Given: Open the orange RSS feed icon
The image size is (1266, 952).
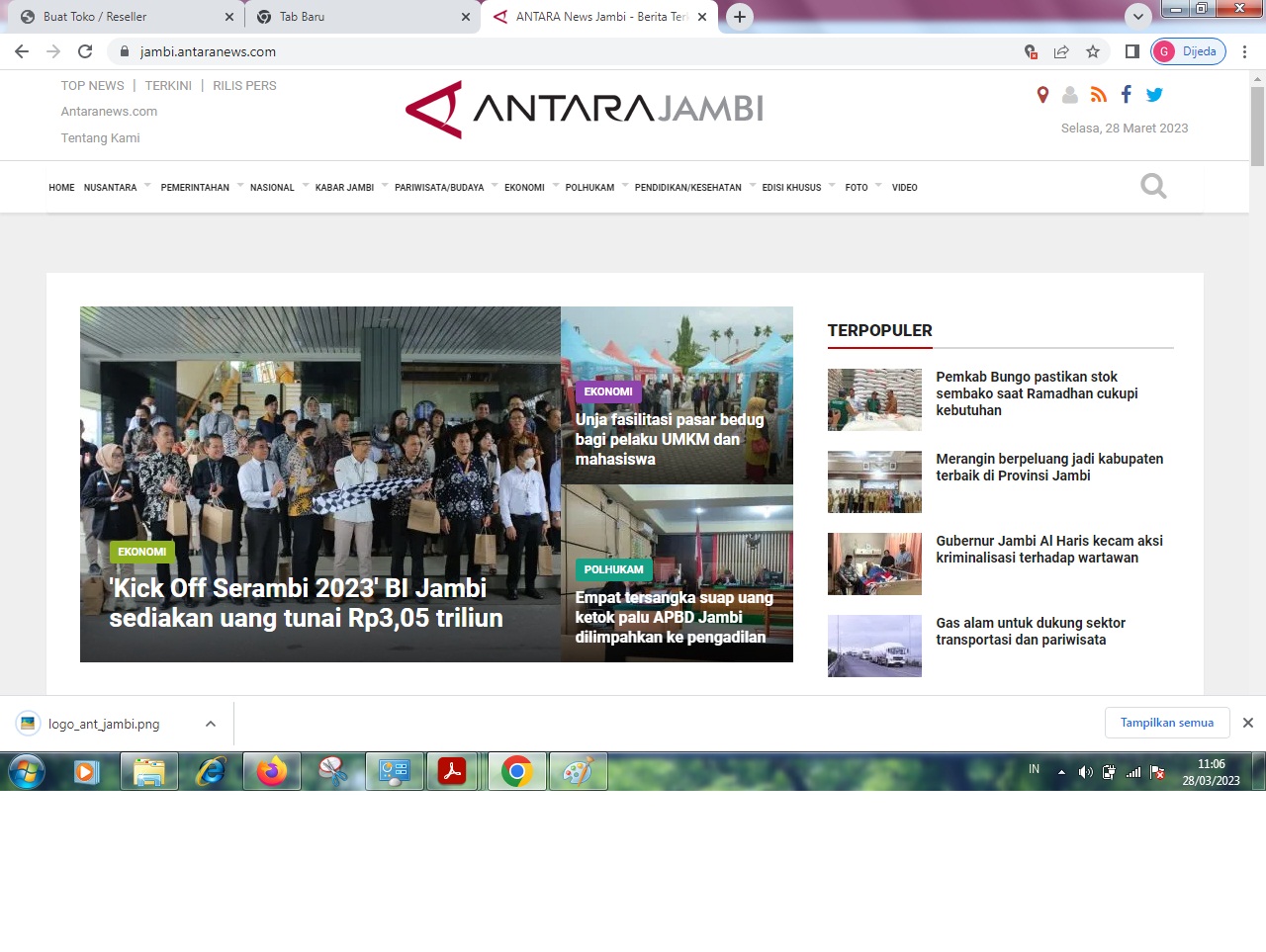Looking at the screenshot, I should (1098, 95).
